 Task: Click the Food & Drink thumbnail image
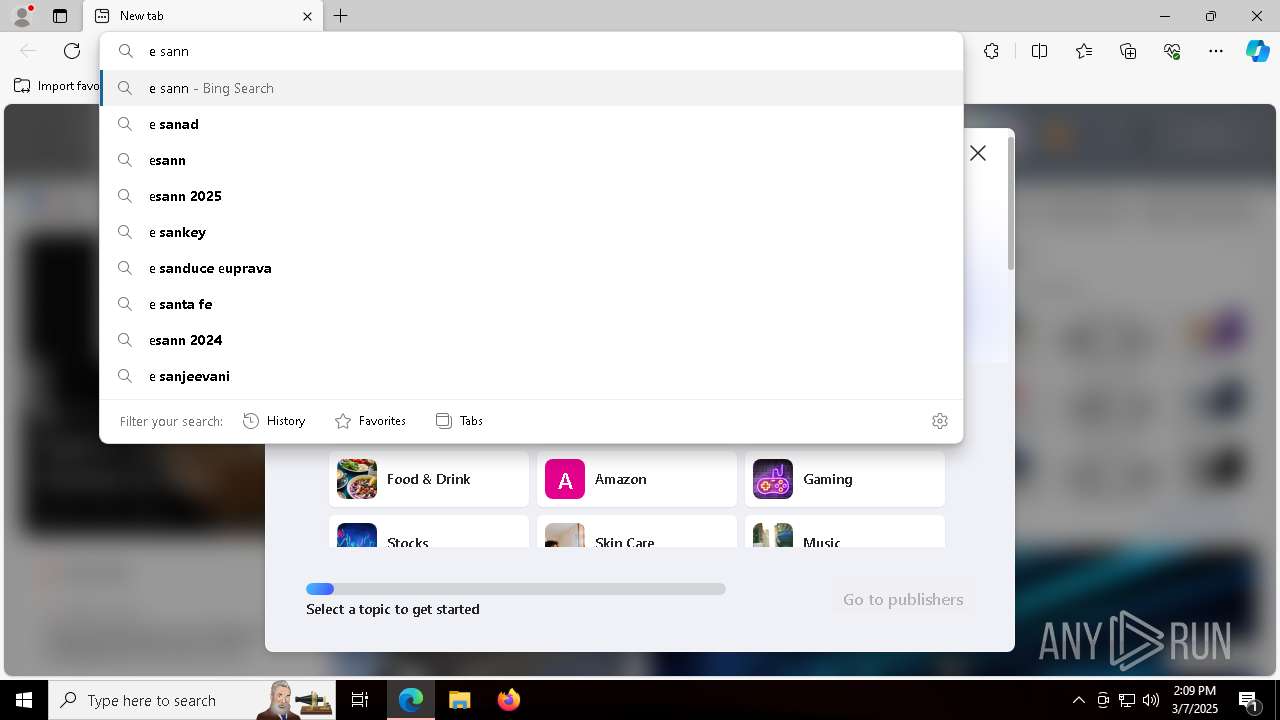[357, 479]
